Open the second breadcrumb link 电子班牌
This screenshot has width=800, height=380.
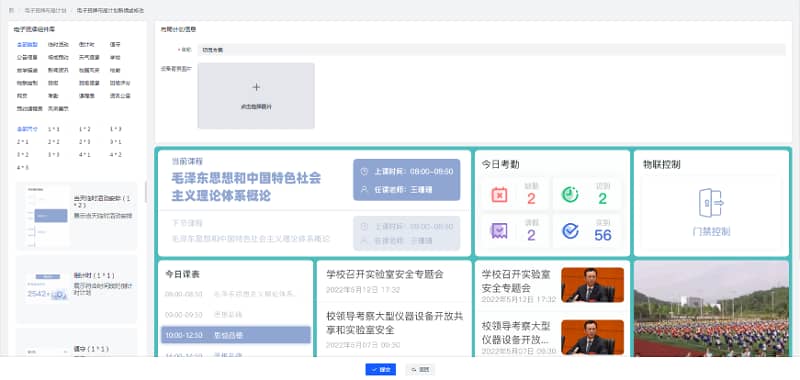[45, 10]
